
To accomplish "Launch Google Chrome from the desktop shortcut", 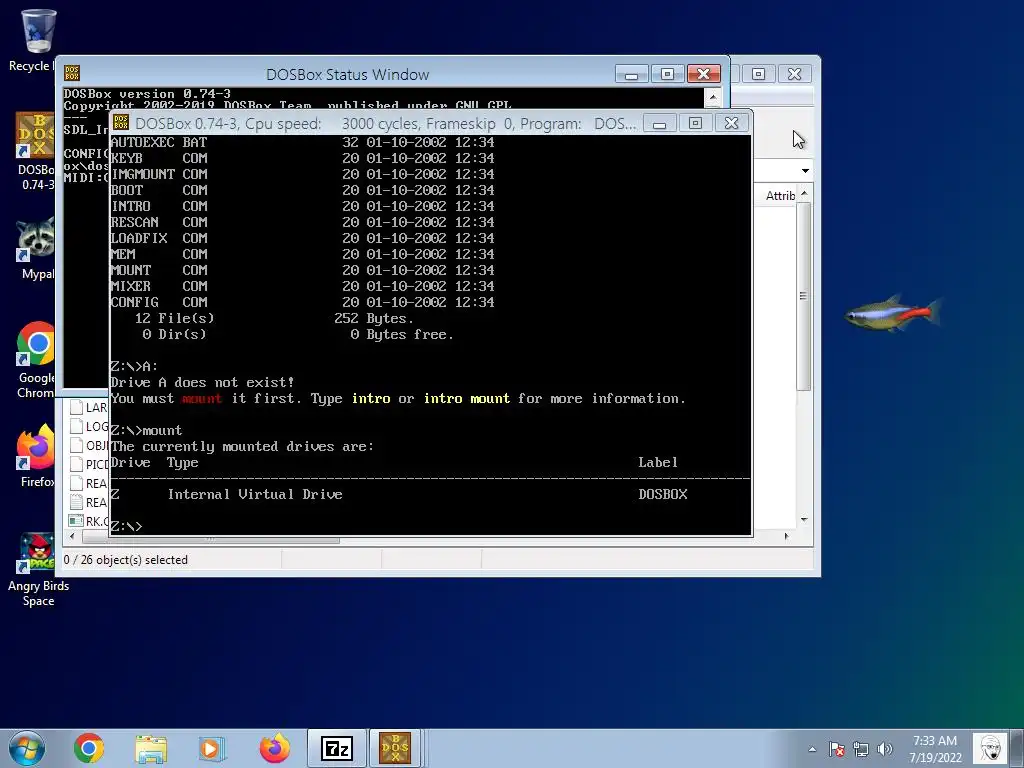I will click(36, 359).
